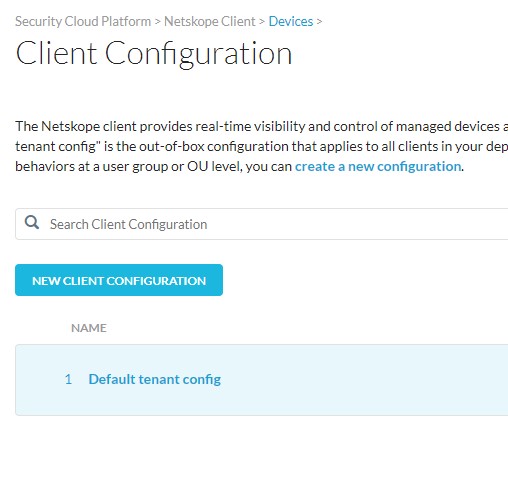508x493 pixels.
Task: Click the chevron after Netskope Client breadcrumb
Action: [262, 22]
